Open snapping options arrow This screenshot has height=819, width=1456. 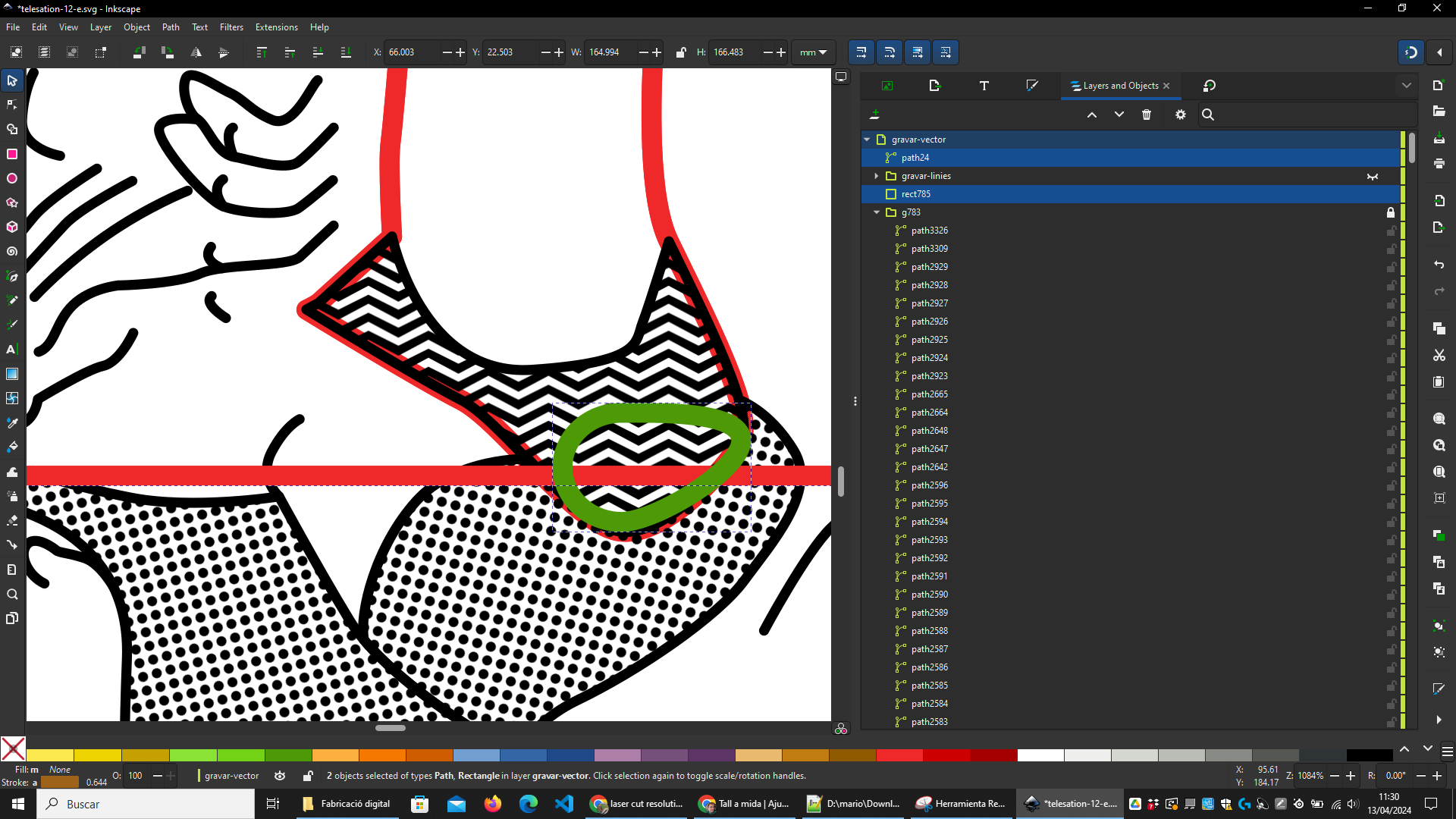point(1439,52)
